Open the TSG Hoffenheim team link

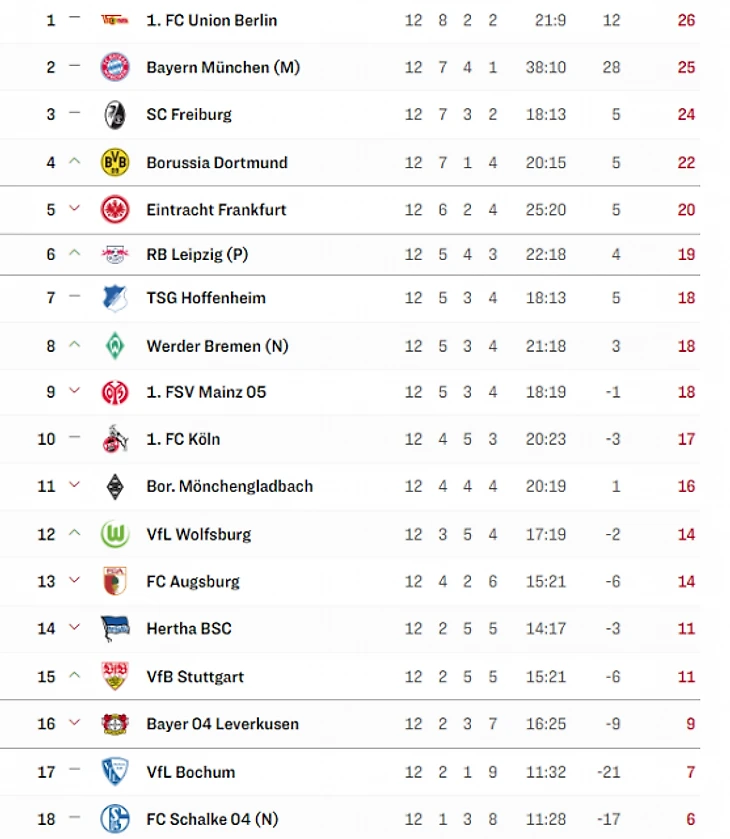206,298
